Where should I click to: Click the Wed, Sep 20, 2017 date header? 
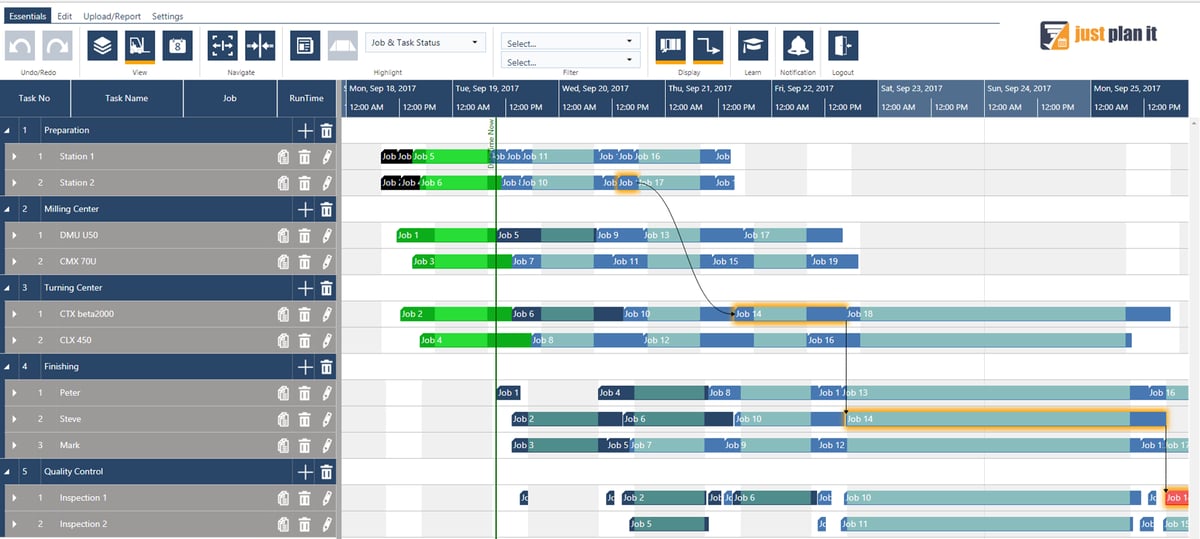(x=612, y=88)
